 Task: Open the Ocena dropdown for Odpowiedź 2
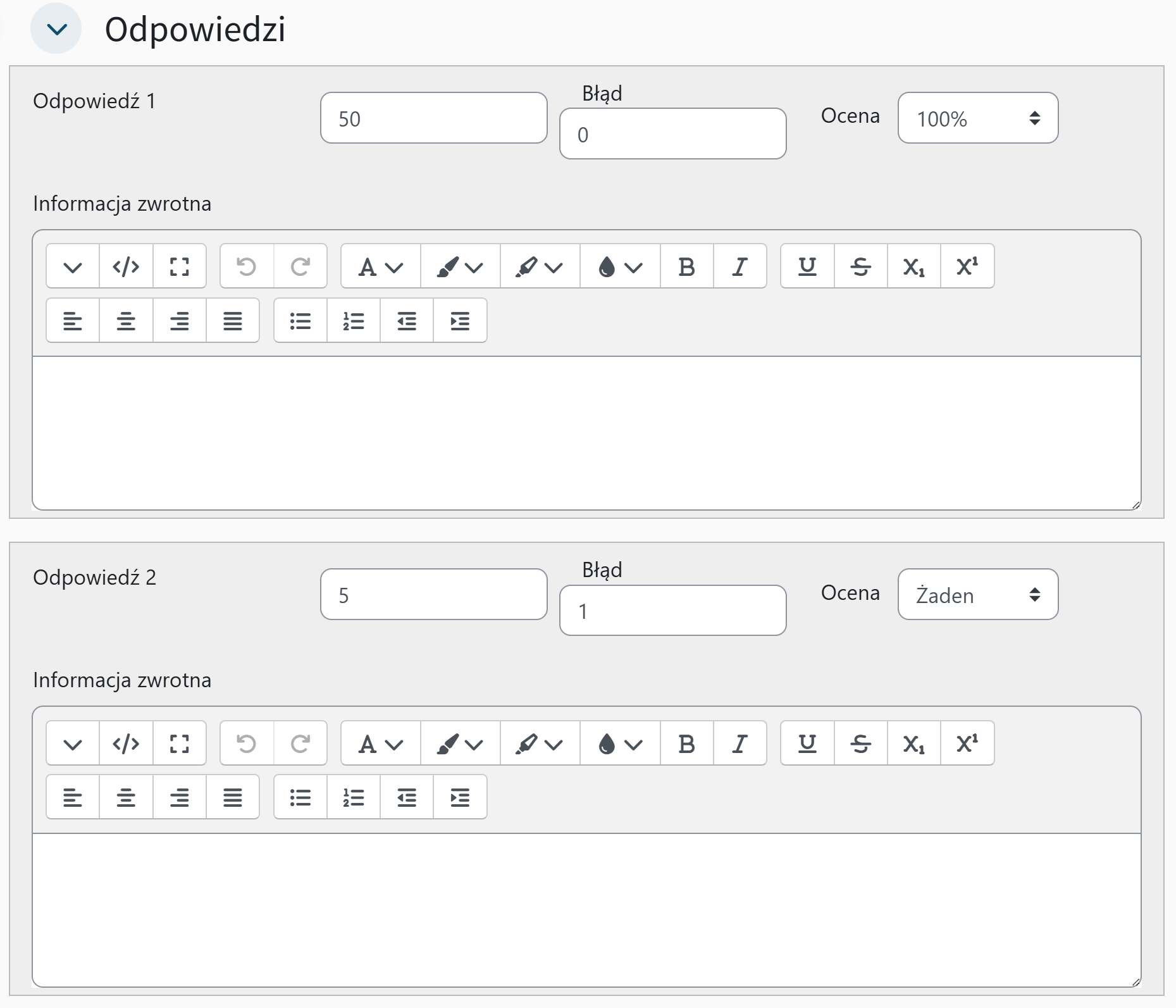[x=977, y=595]
